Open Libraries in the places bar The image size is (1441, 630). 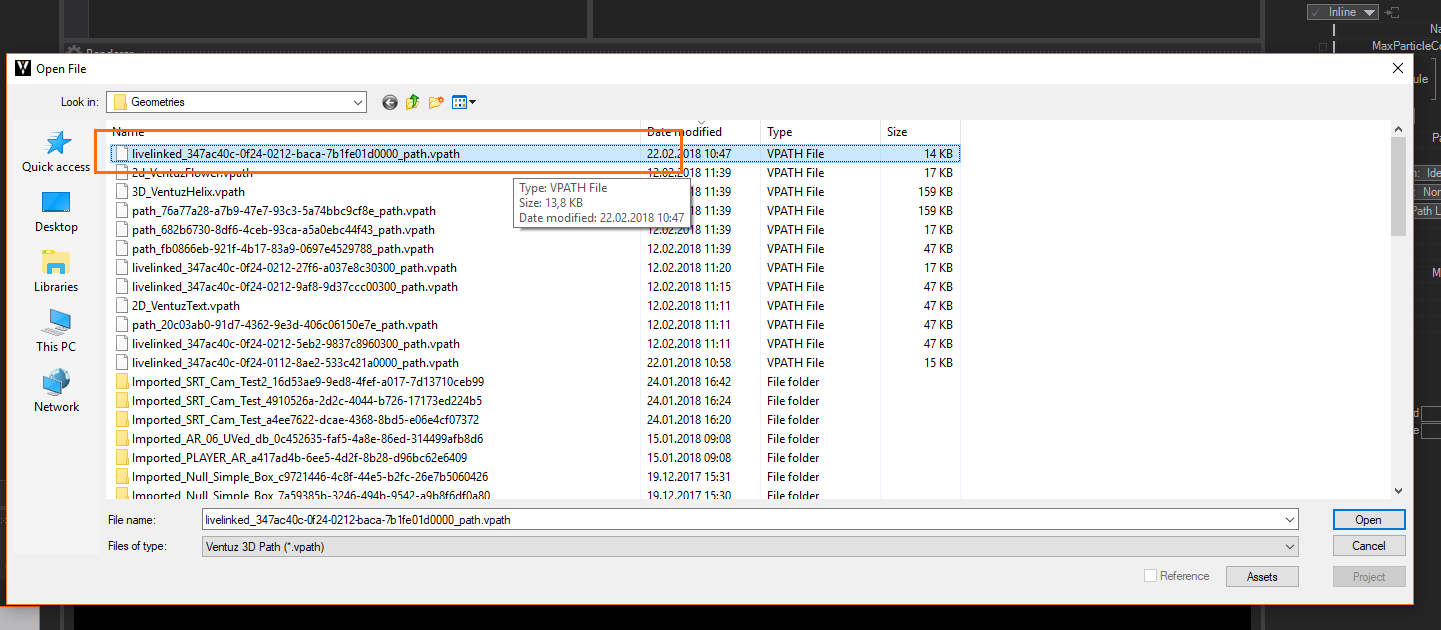(56, 272)
